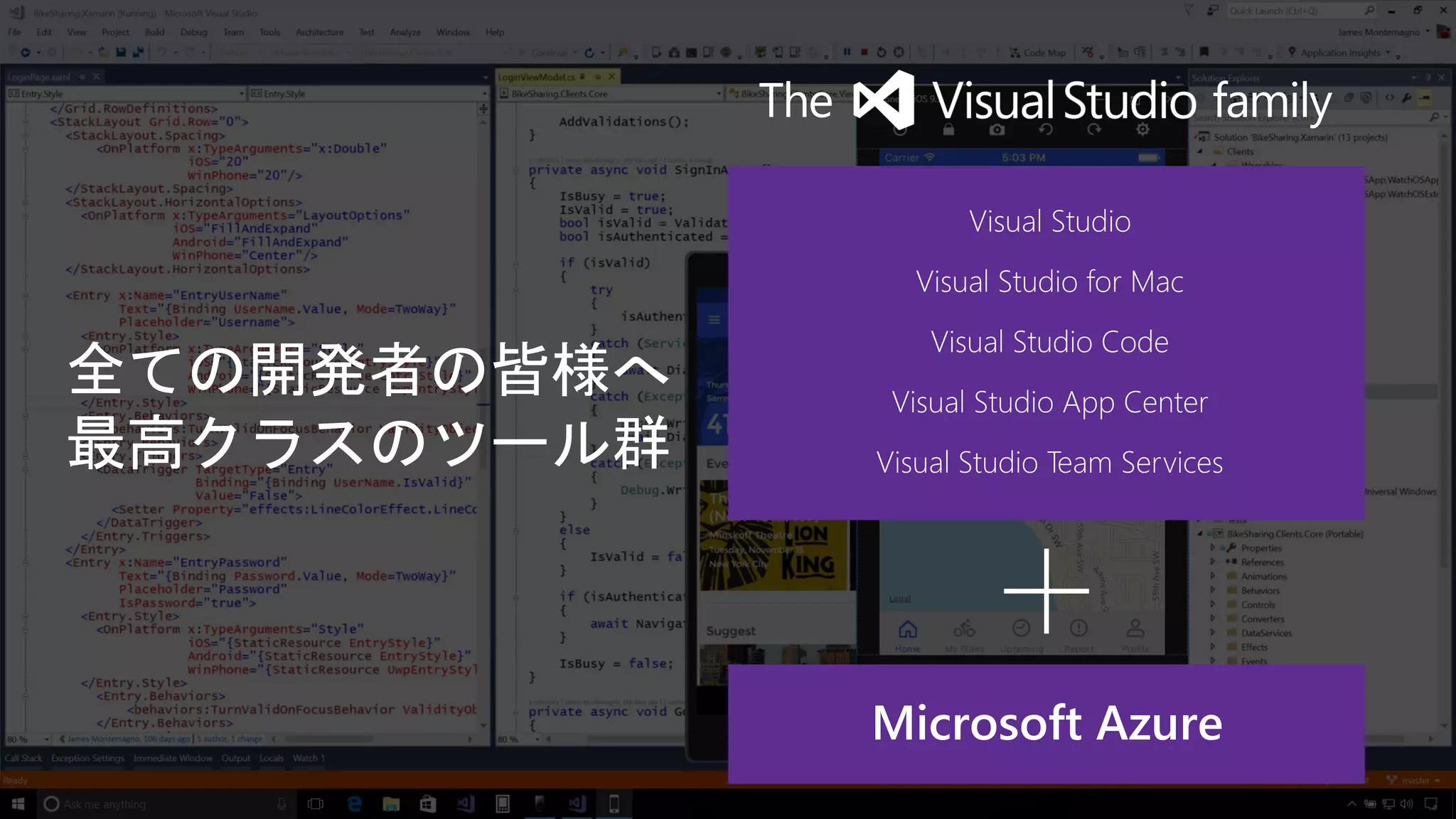Open the James Montemagno account dropdown
The image size is (1456, 819).
[x=1383, y=32]
